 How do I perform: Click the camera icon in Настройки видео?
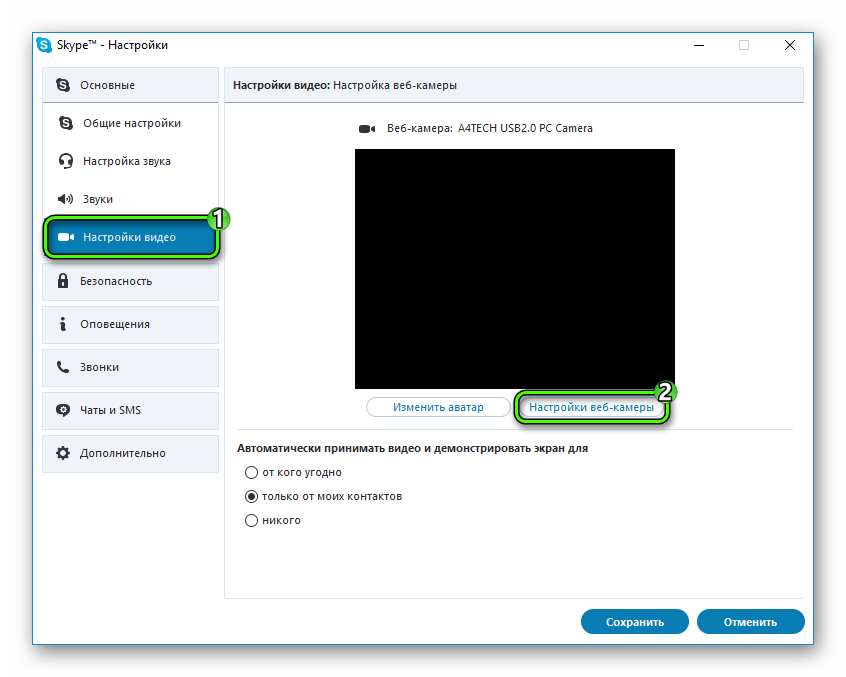tap(66, 237)
